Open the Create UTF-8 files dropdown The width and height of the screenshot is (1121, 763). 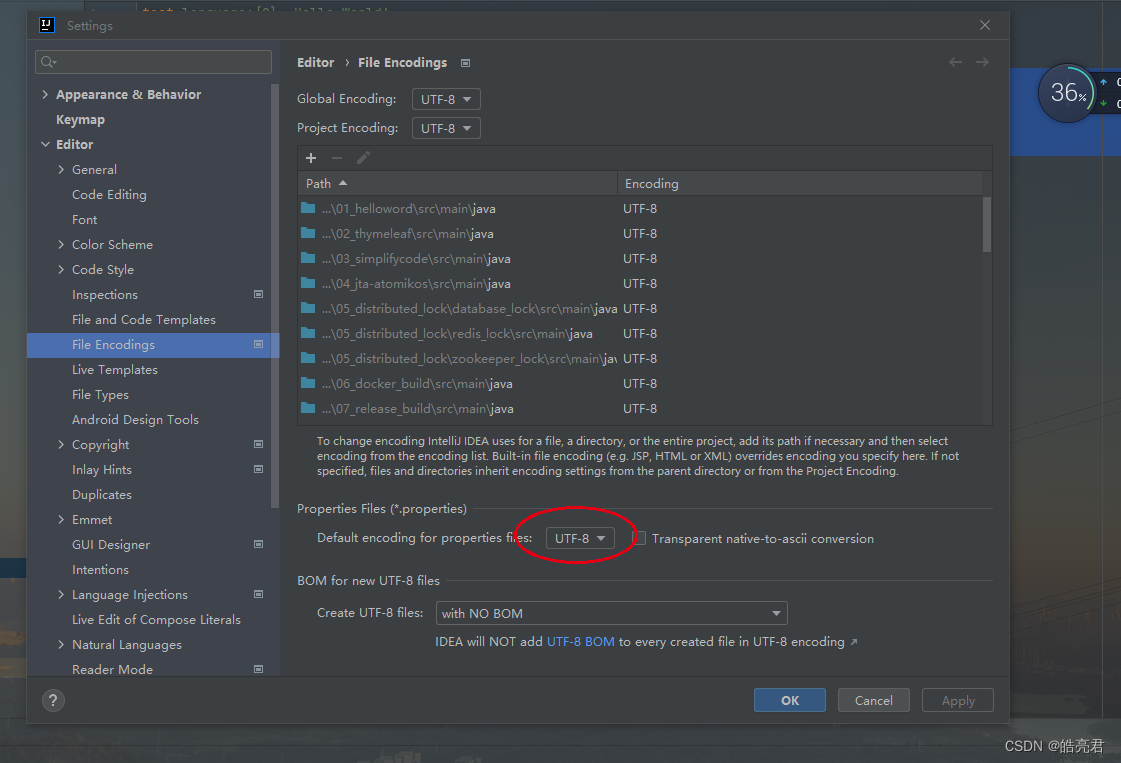[x=611, y=613]
